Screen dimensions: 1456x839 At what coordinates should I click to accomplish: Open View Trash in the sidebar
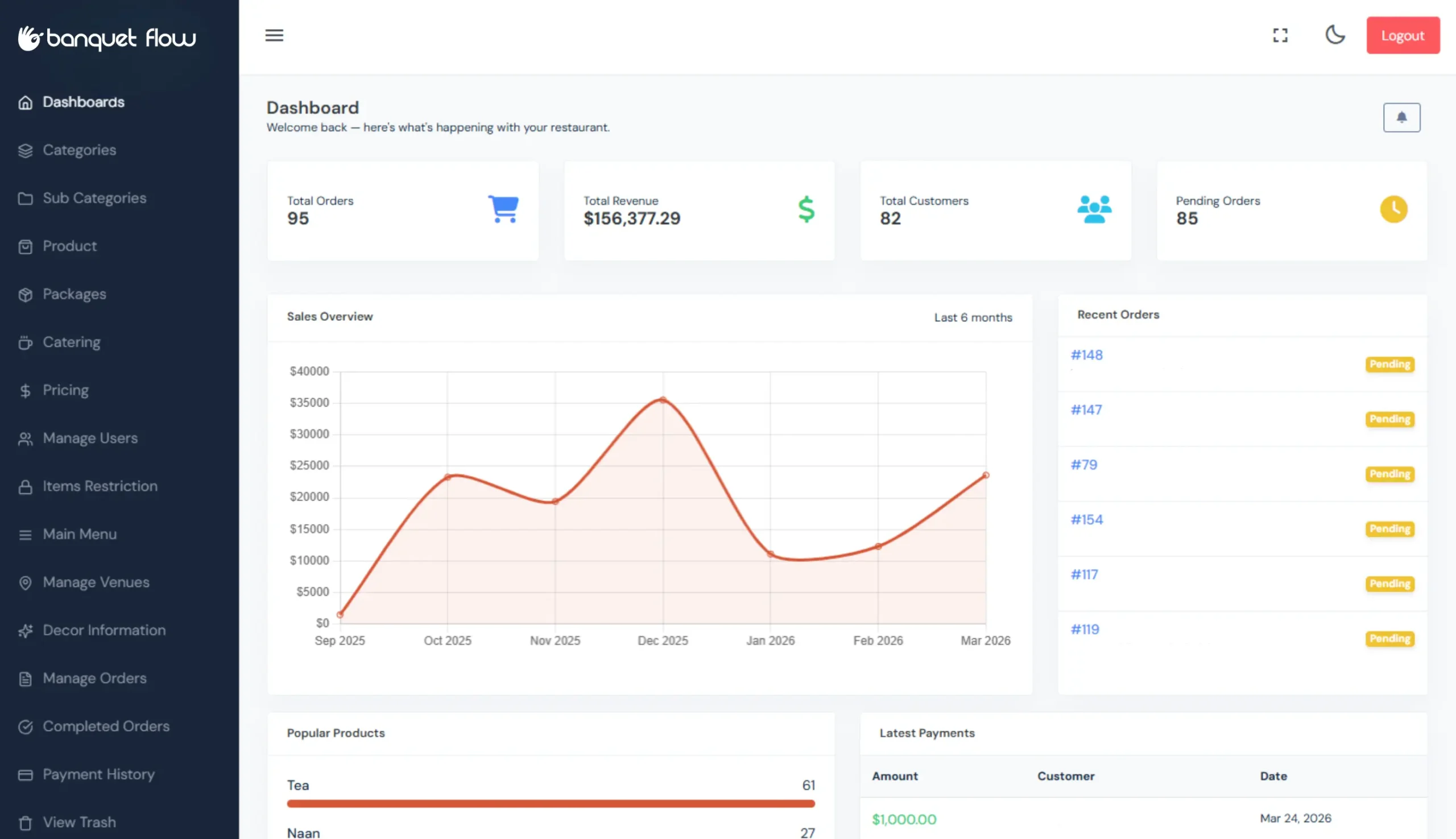click(79, 823)
